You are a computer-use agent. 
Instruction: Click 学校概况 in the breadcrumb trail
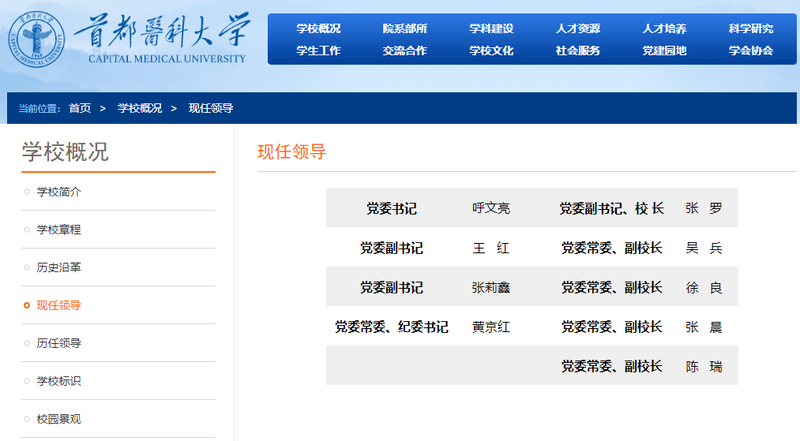139,108
